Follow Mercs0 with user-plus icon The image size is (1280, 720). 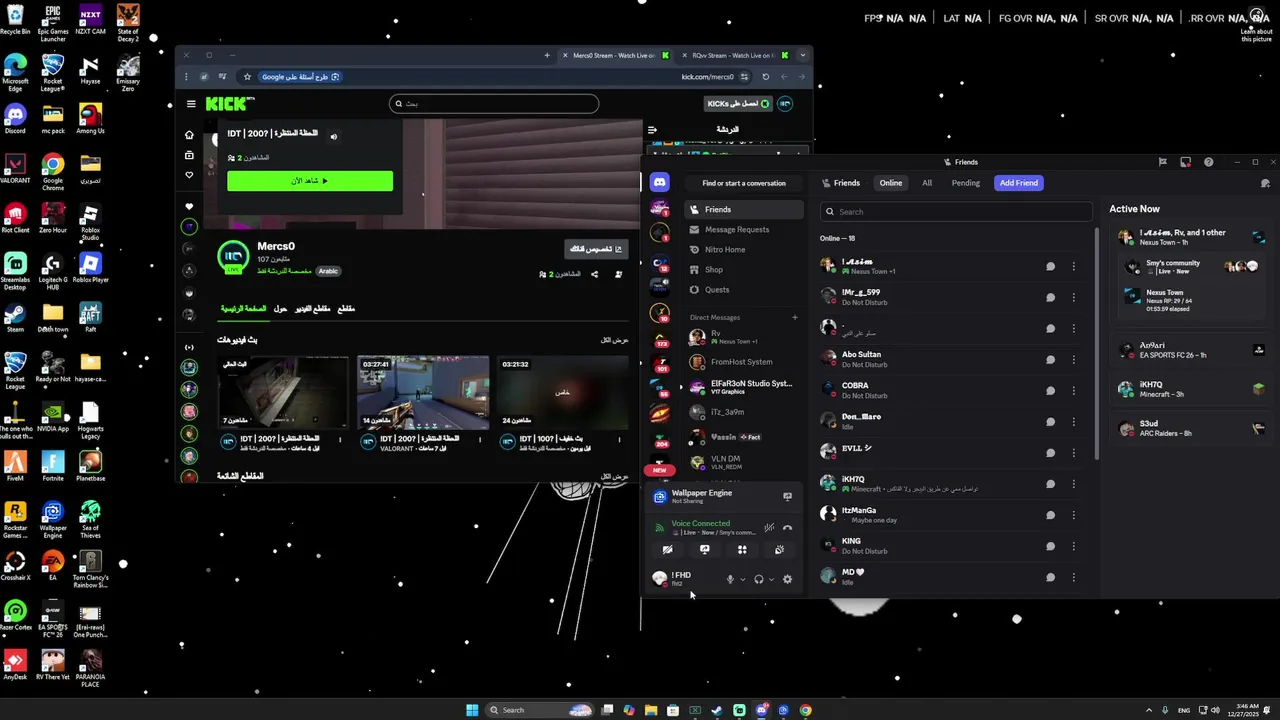tap(618, 274)
